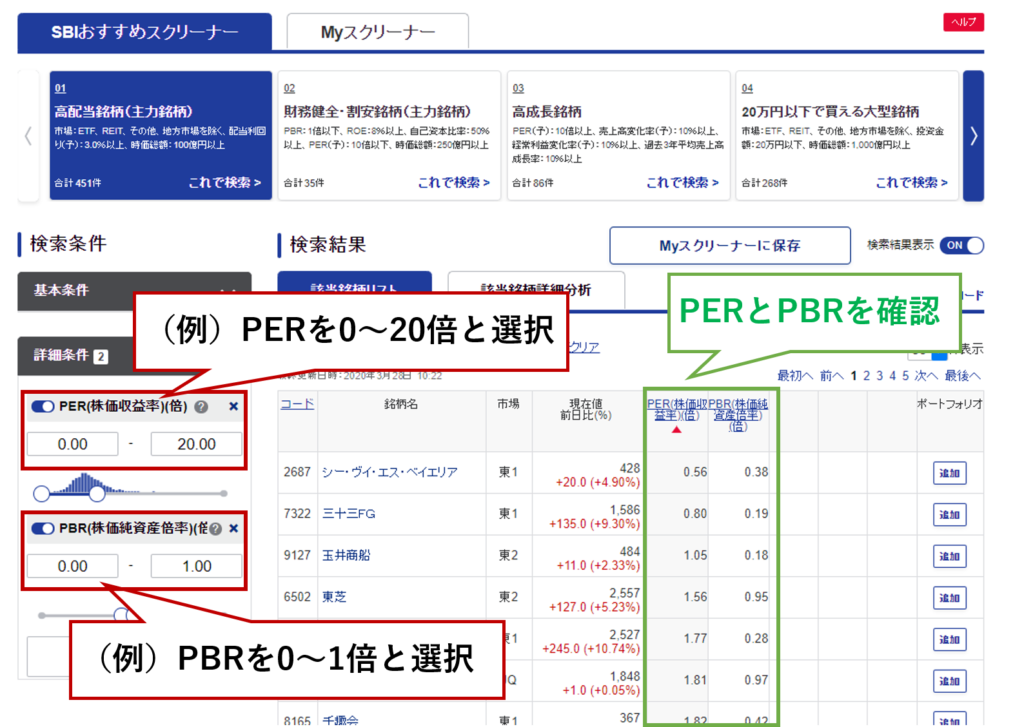The image size is (1024, 727).
Task: Toggle the PER(株価収益率) condition switch
Action: (x=42, y=407)
